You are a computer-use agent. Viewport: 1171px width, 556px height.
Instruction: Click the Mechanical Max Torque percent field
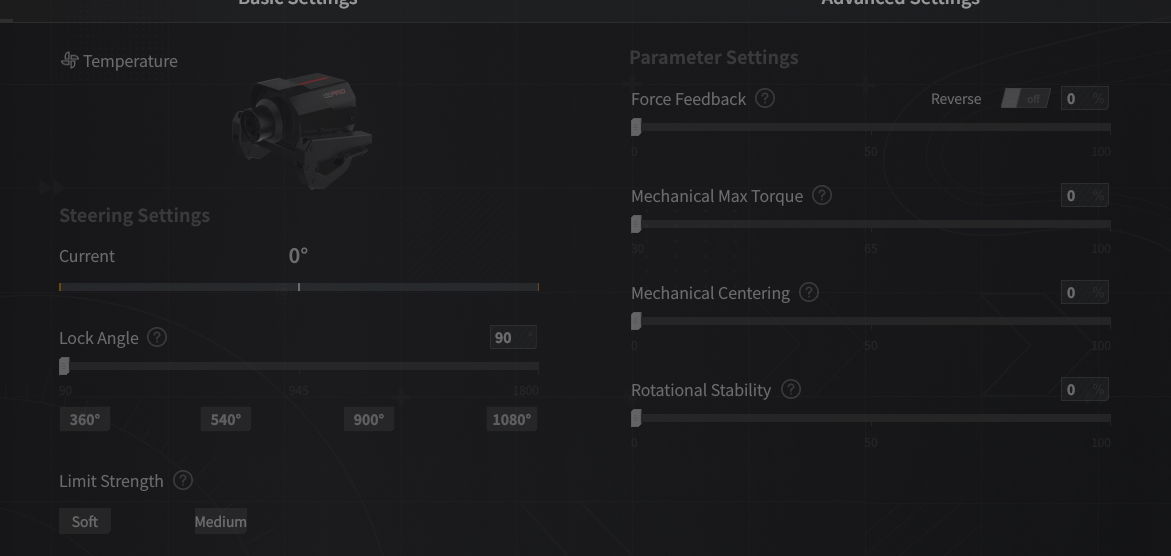pos(1084,195)
